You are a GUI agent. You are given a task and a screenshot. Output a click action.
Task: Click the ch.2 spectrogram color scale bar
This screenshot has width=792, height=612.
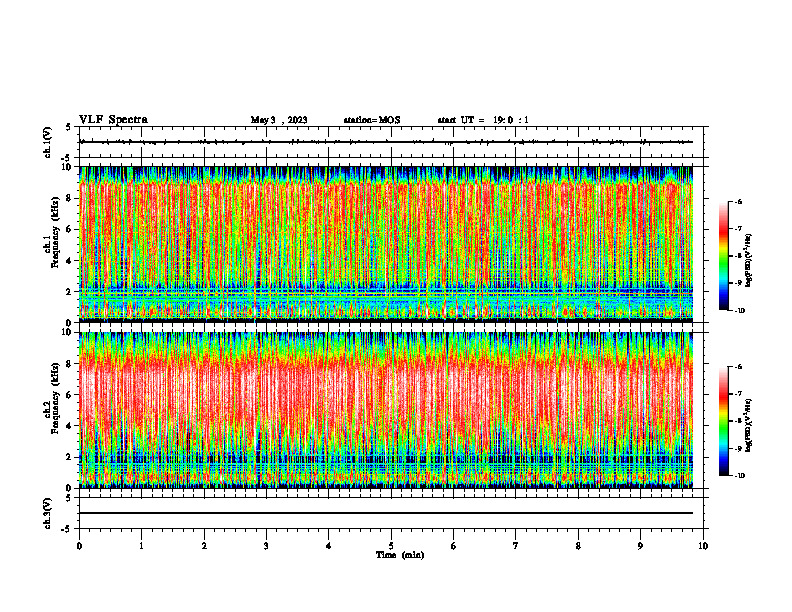[x=723, y=421]
